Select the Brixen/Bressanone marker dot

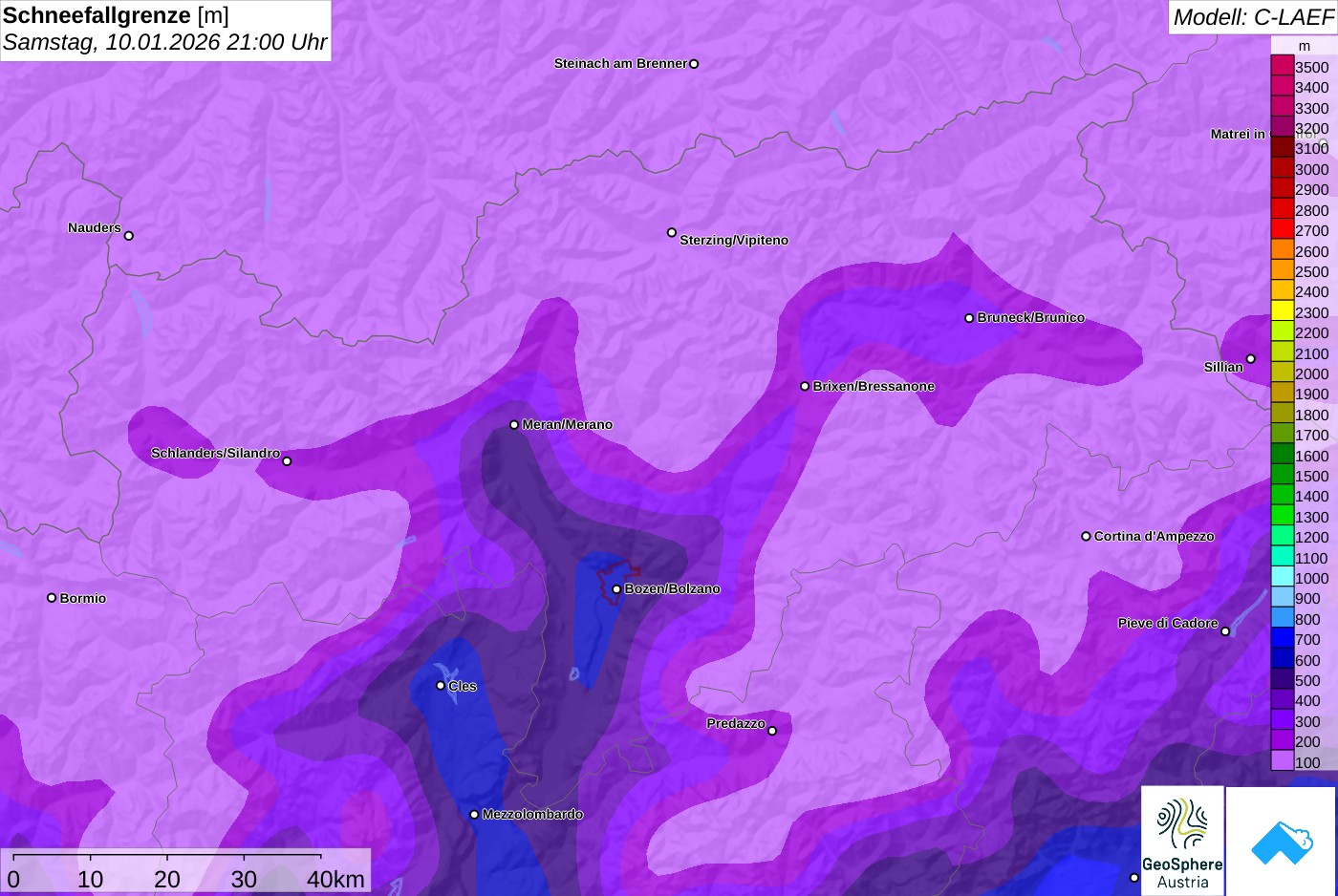point(805,387)
